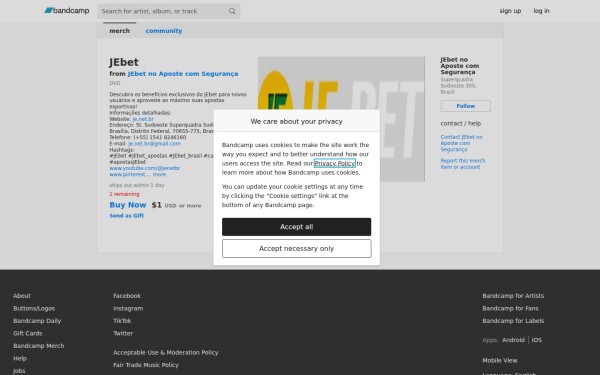Open Bandcamp Daily footer link

pyautogui.click(x=37, y=321)
